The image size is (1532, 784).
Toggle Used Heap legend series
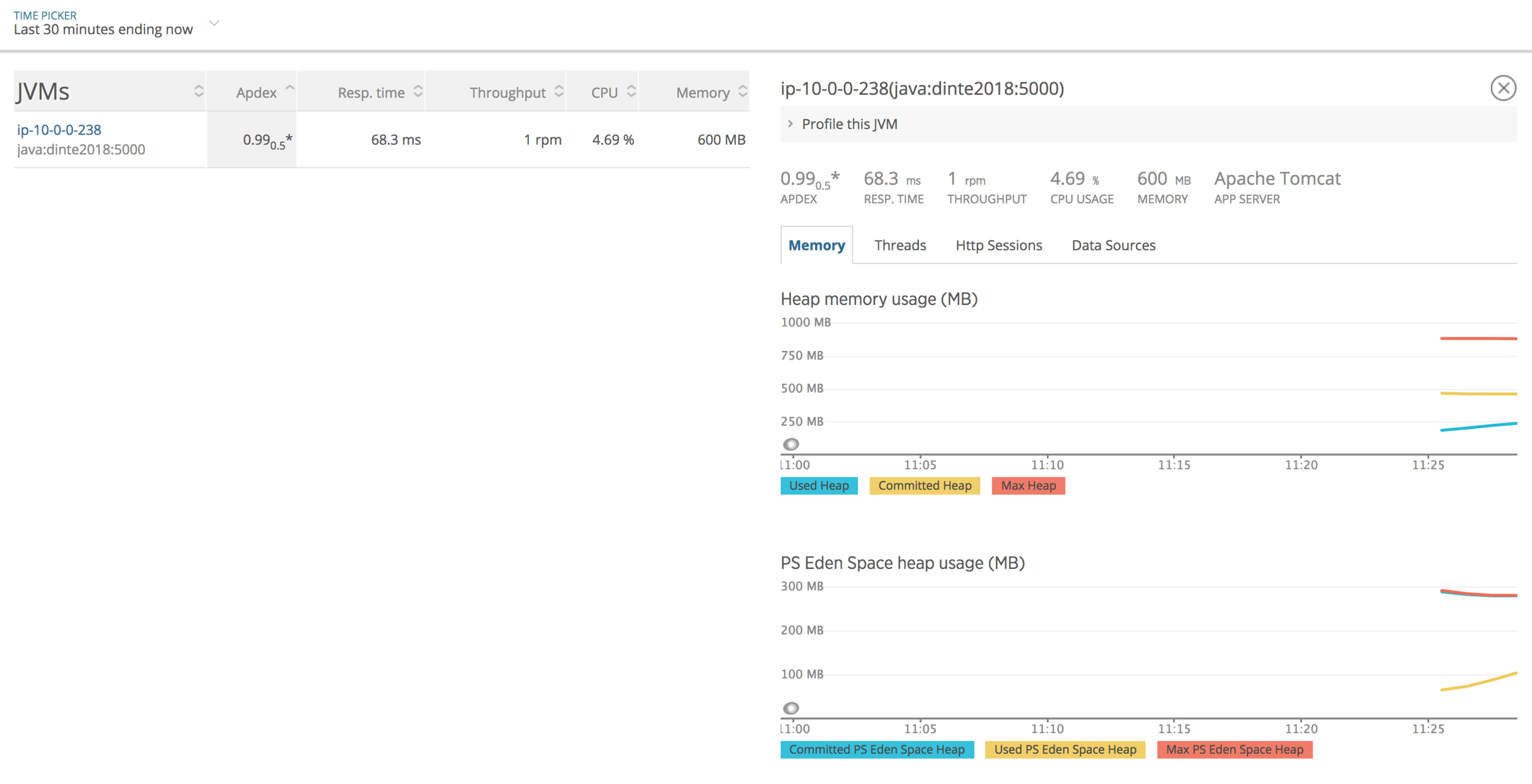(x=819, y=486)
